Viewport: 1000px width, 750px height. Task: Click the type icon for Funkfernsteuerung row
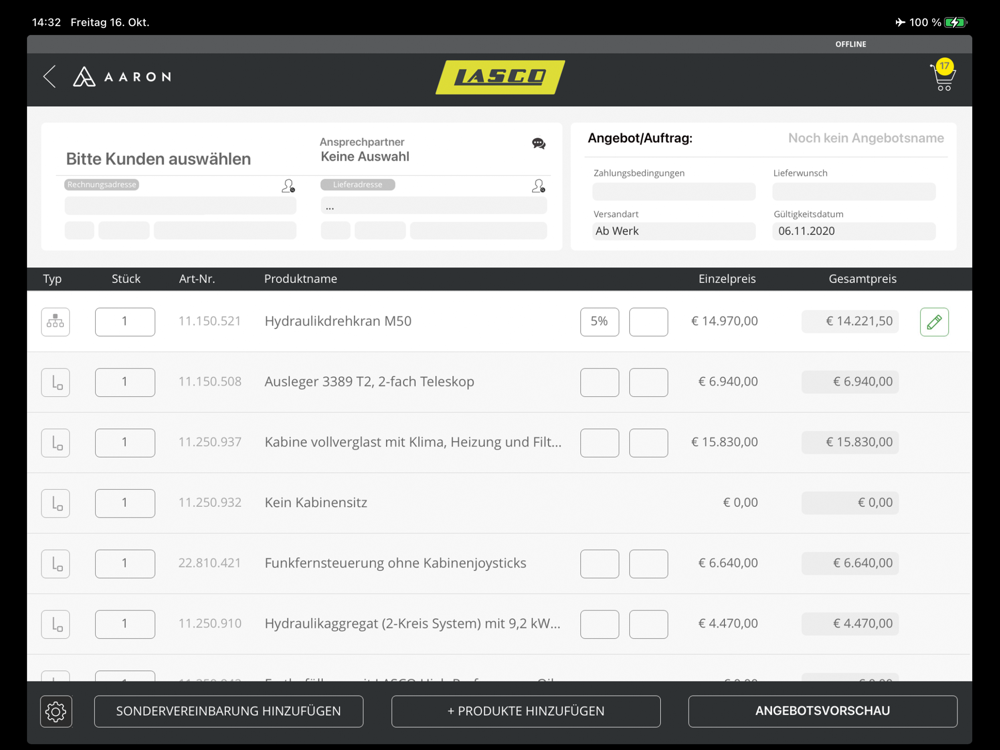[x=55, y=564]
